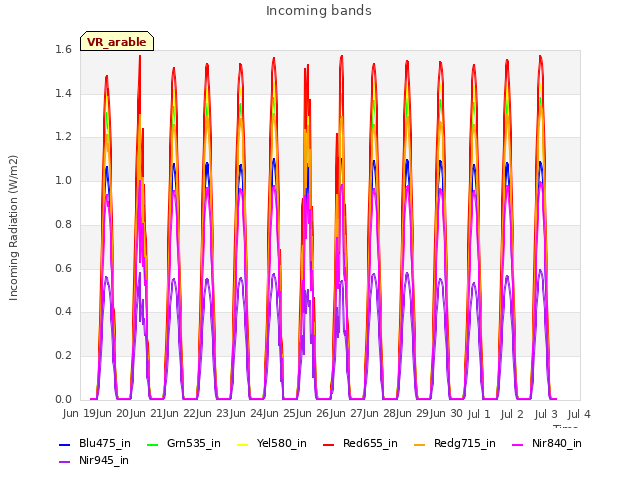
Task: Click the Nir945_in legend label
Action: tap(104, 460)
